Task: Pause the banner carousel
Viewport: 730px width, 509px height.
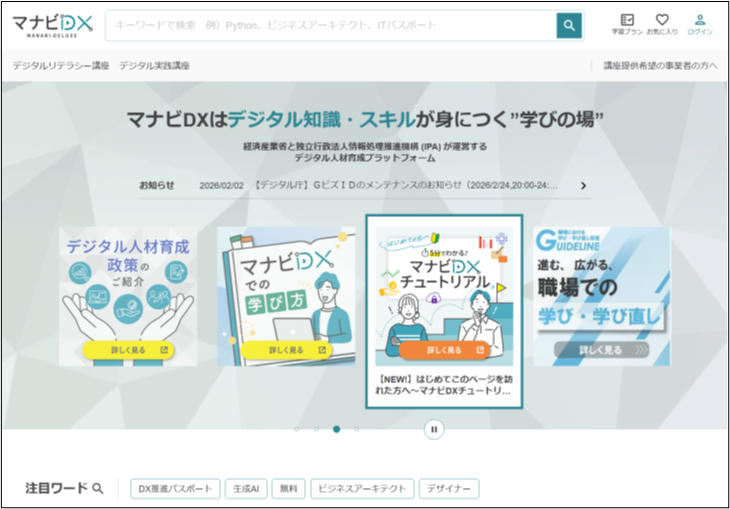Action: (434, 429)
